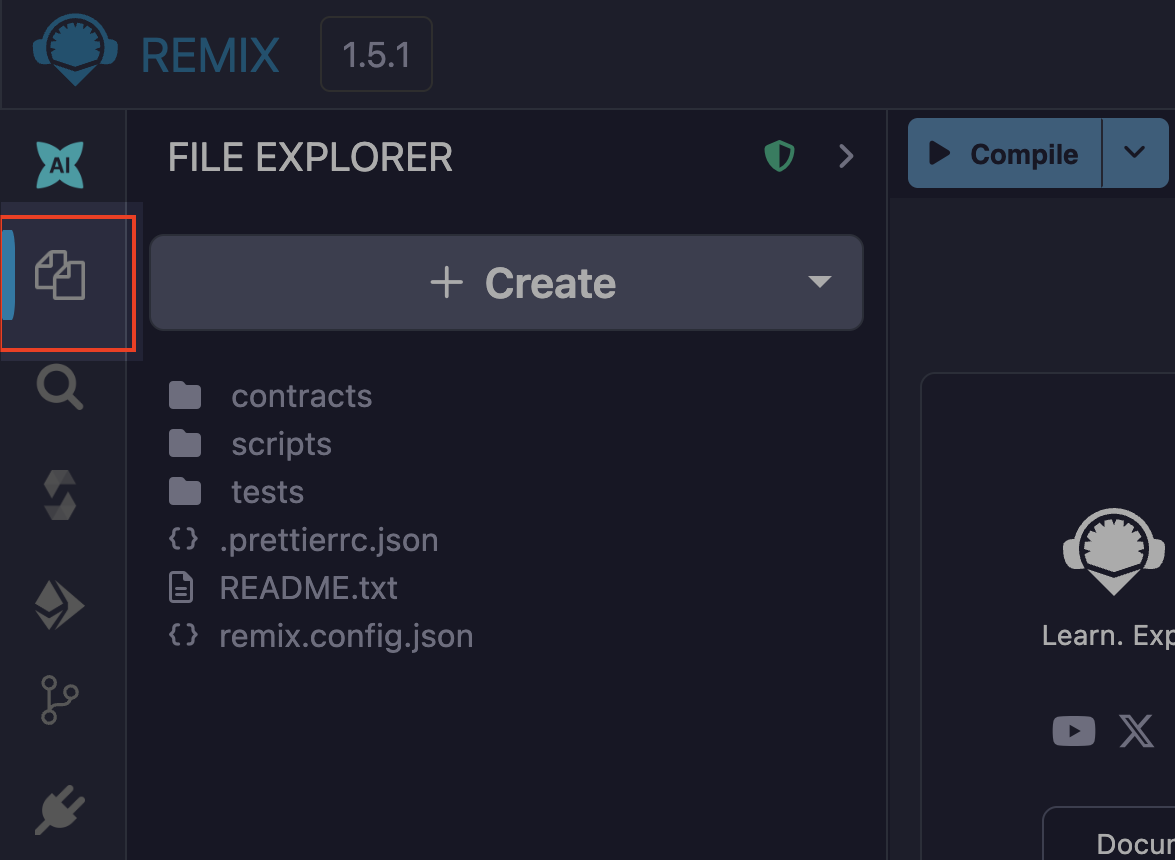The width and height of the screenshot is (1175, 860).
Task: Expand the File Explorer chevron arrow
Action: 847,157
